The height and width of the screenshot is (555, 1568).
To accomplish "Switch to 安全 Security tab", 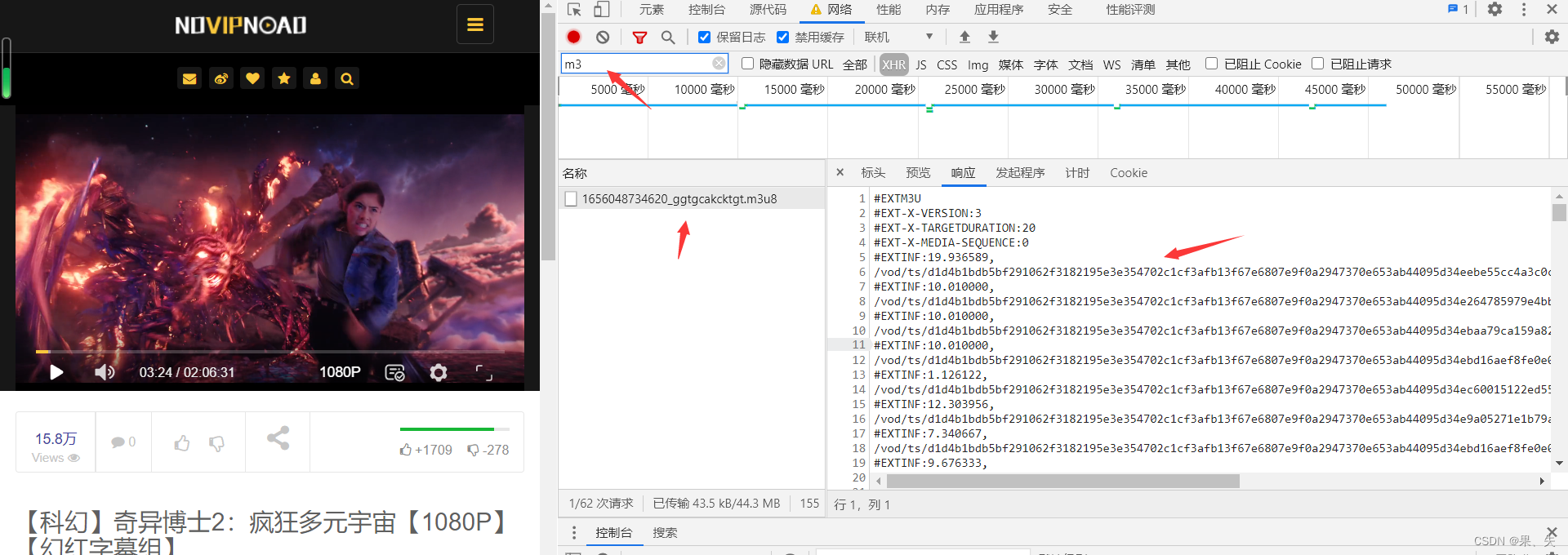I will tap(1060, 10).
